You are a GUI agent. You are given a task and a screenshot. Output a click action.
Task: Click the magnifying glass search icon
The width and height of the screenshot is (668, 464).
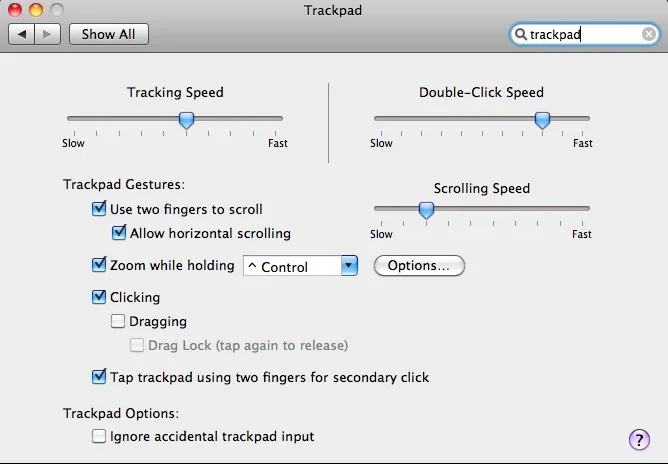[520, 34]
